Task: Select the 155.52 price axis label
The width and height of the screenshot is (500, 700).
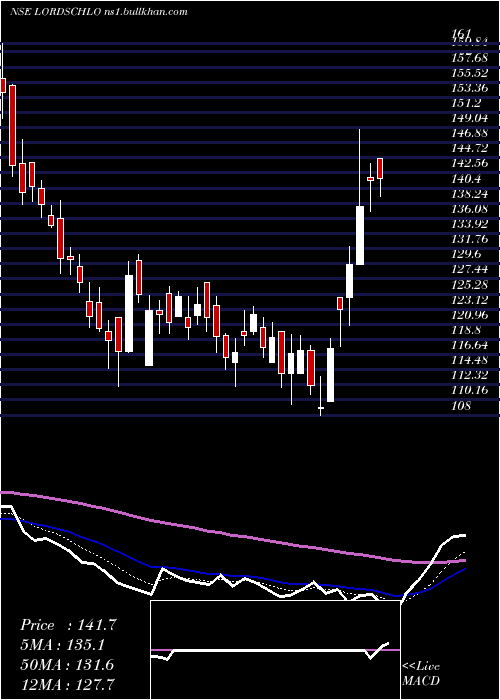Action: [x=470, y=73]
